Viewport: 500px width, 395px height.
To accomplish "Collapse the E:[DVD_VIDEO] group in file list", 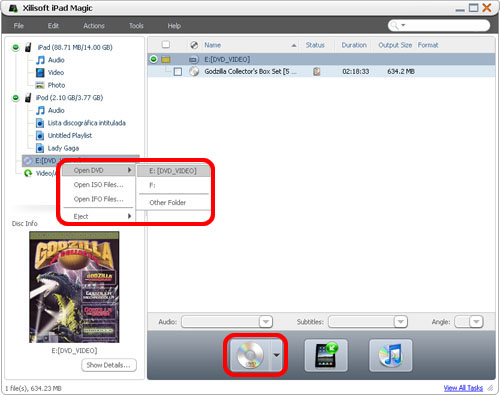I will pos(154,59).
